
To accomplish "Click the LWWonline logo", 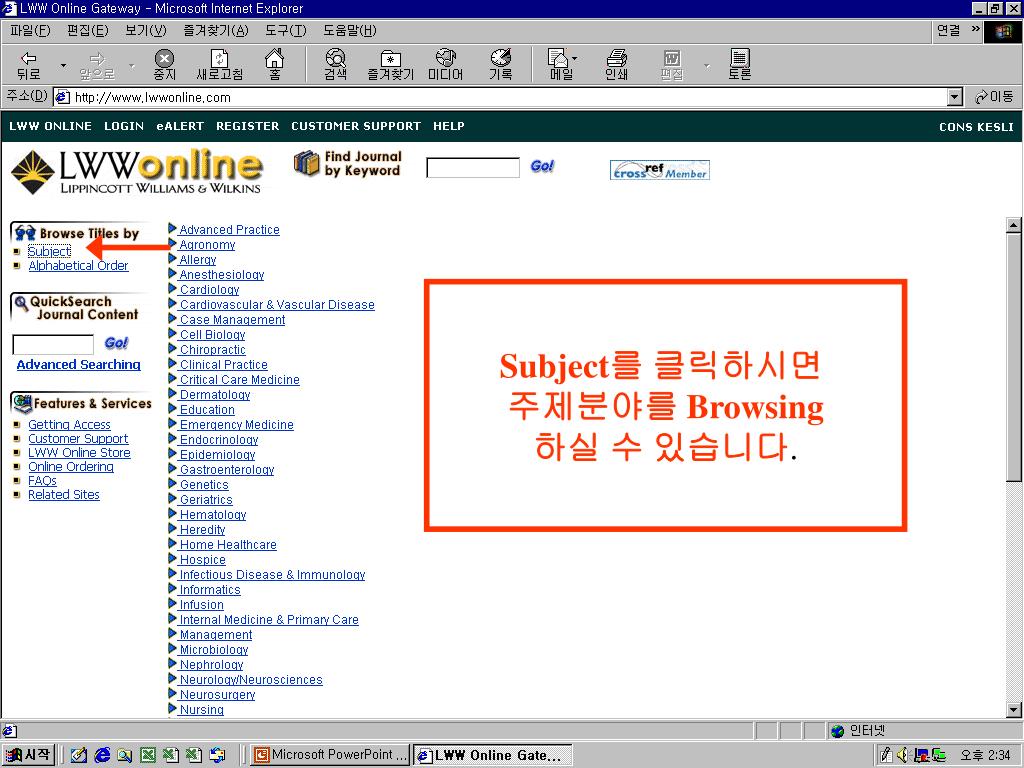I will (137, 171).
